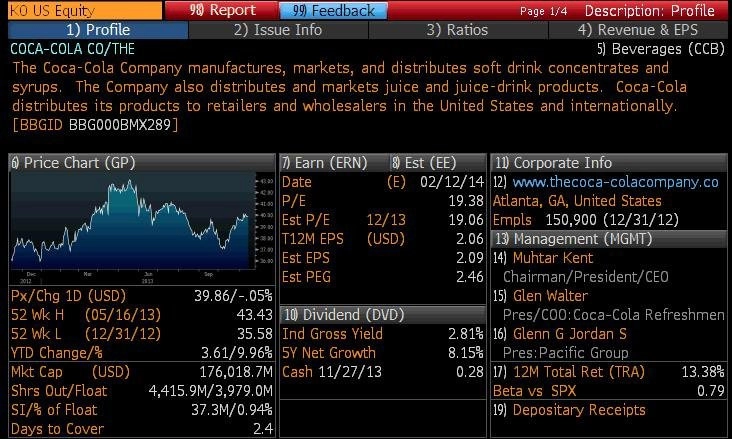This screenshot has height=439, width=732.
Task: Click Pres/COO:Coca-Cola Refreshmen title text
Action: coord(613,315)
